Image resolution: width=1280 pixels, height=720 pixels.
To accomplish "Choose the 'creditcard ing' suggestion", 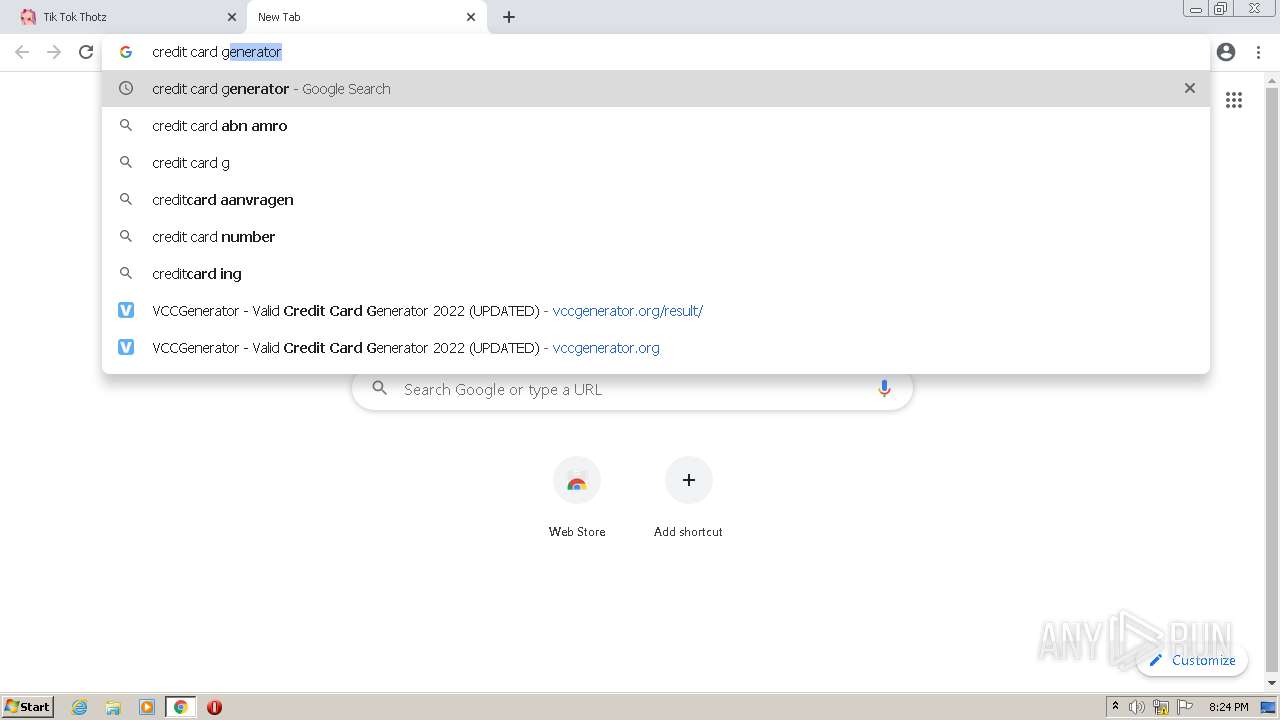I will [x=656, y=274].
